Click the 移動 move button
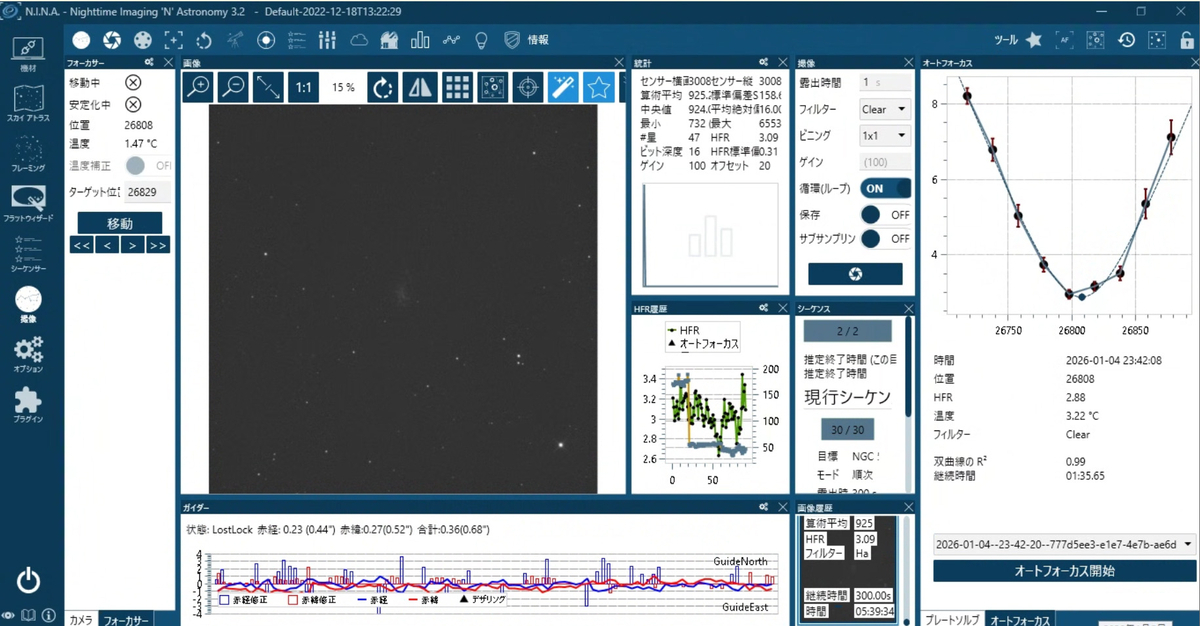 tap(120, 224)
